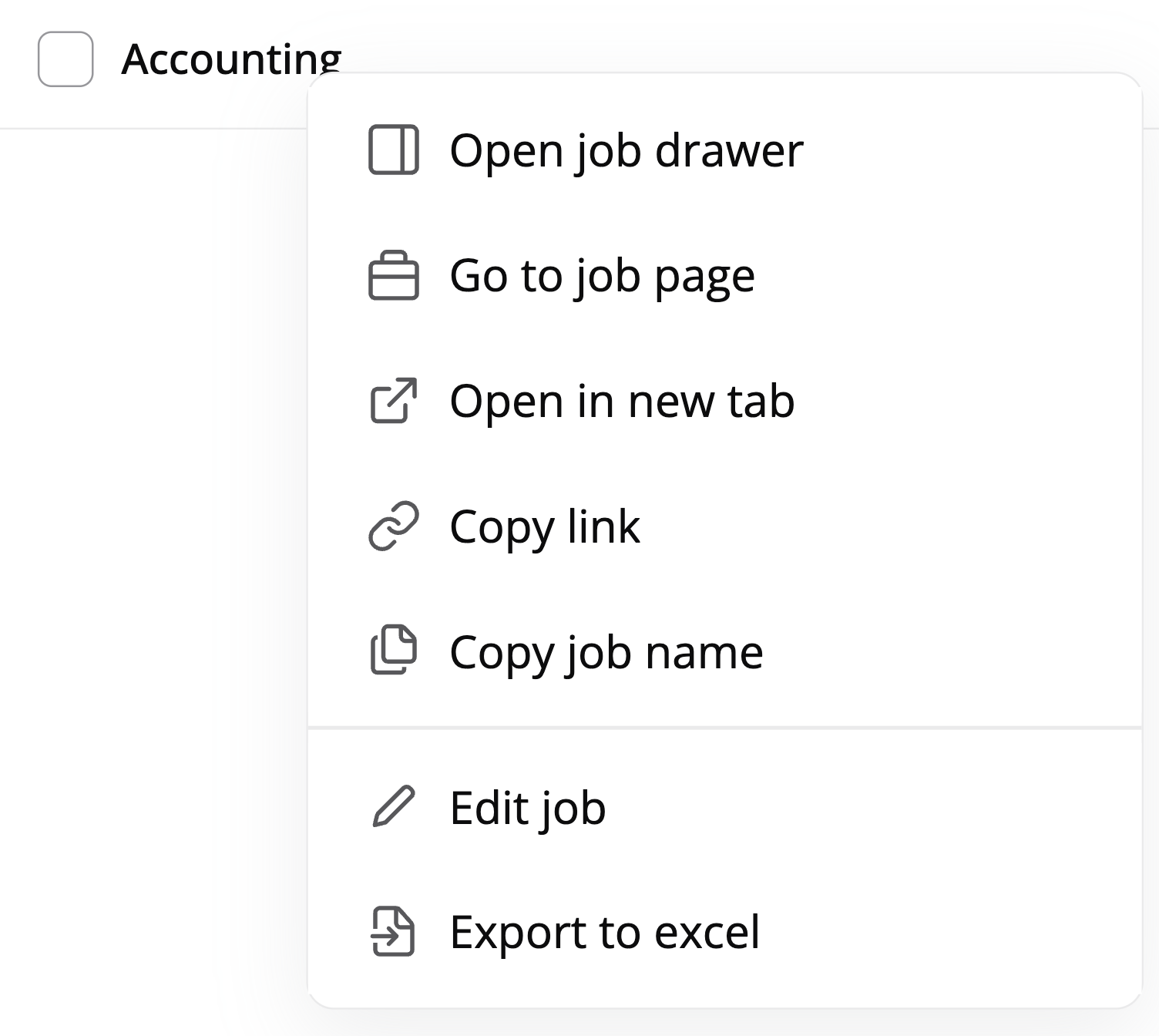Click the duplicate pages copy icon
This screenshot has width=1159, height=1036.
click(394, 651)
